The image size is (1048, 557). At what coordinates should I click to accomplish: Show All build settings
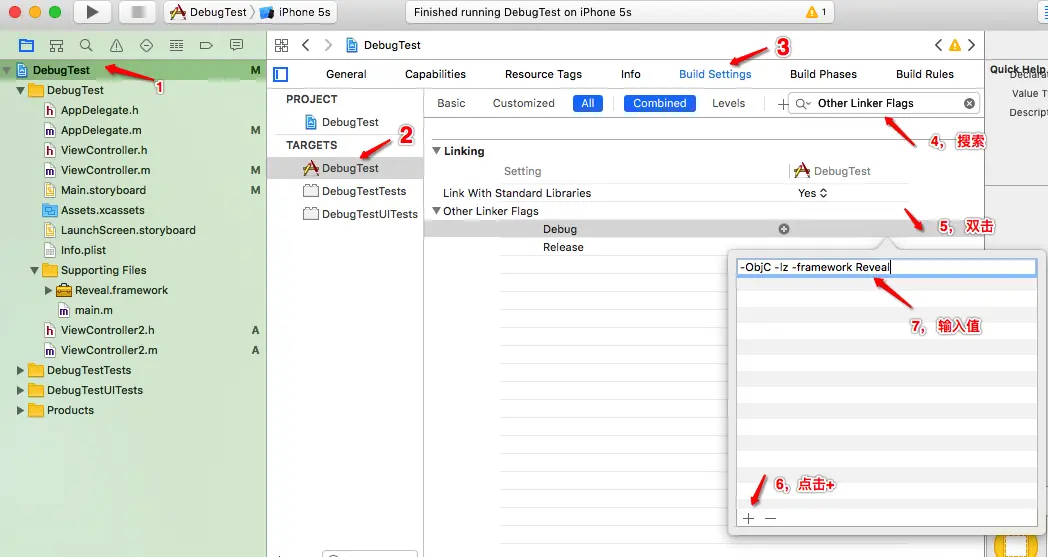click(587, 103)
